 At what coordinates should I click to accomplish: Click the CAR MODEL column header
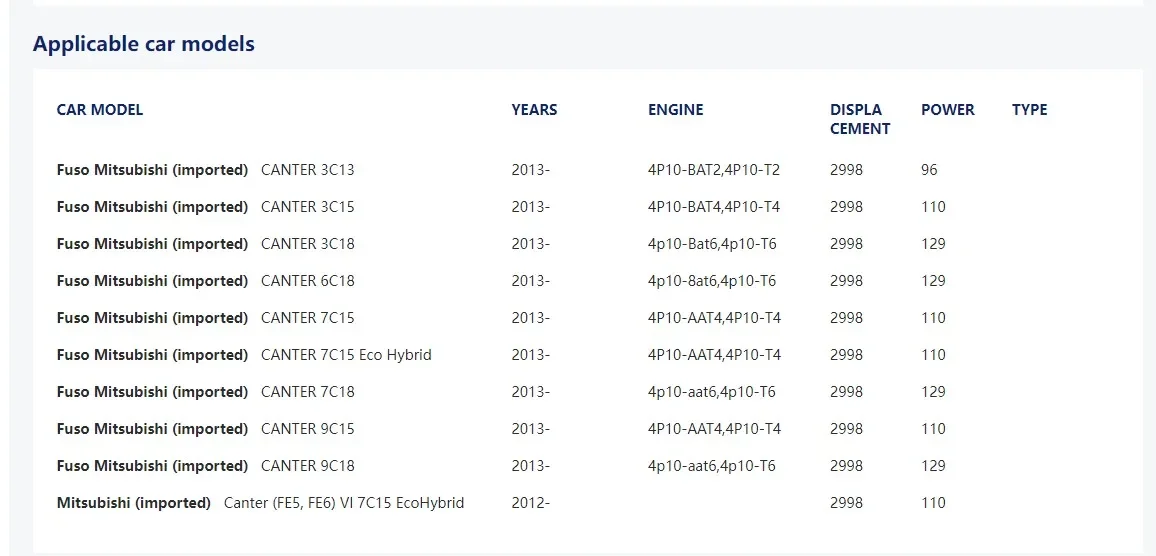click(100, 110)
